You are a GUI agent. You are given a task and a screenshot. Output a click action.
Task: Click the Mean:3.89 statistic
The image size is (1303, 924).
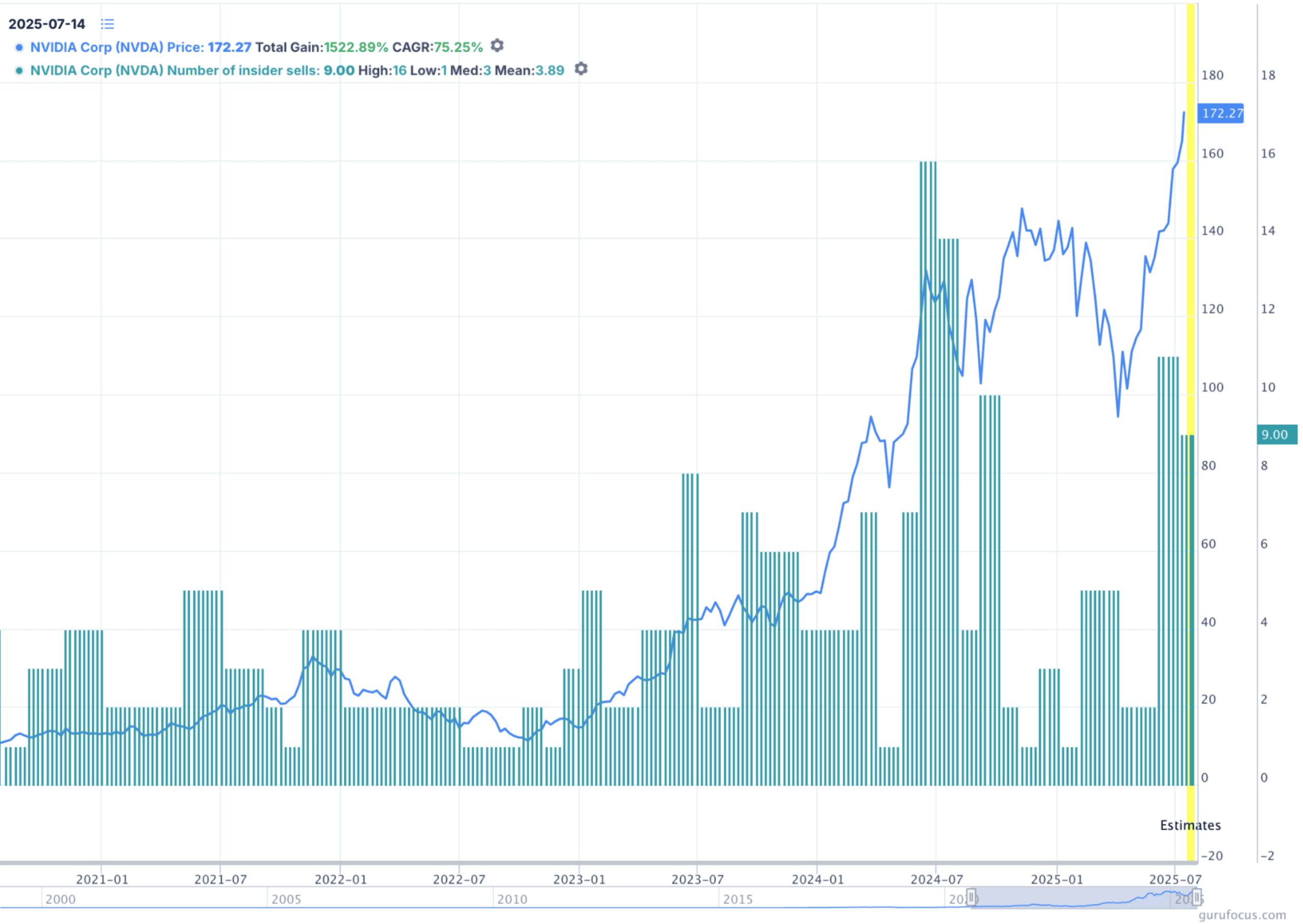point(529,71)
